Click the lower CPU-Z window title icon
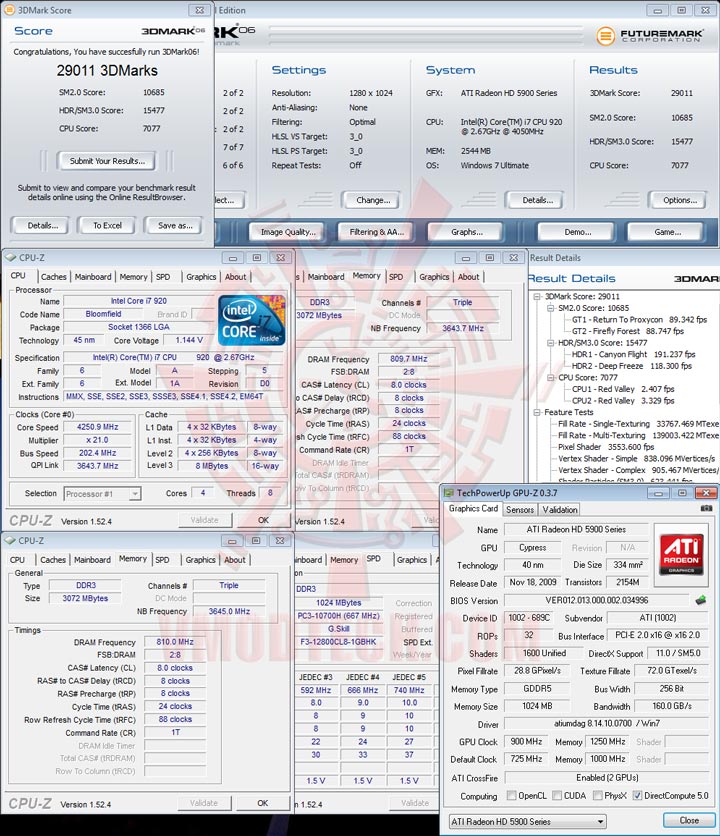720x836 pixels. (x=10, y=541)
